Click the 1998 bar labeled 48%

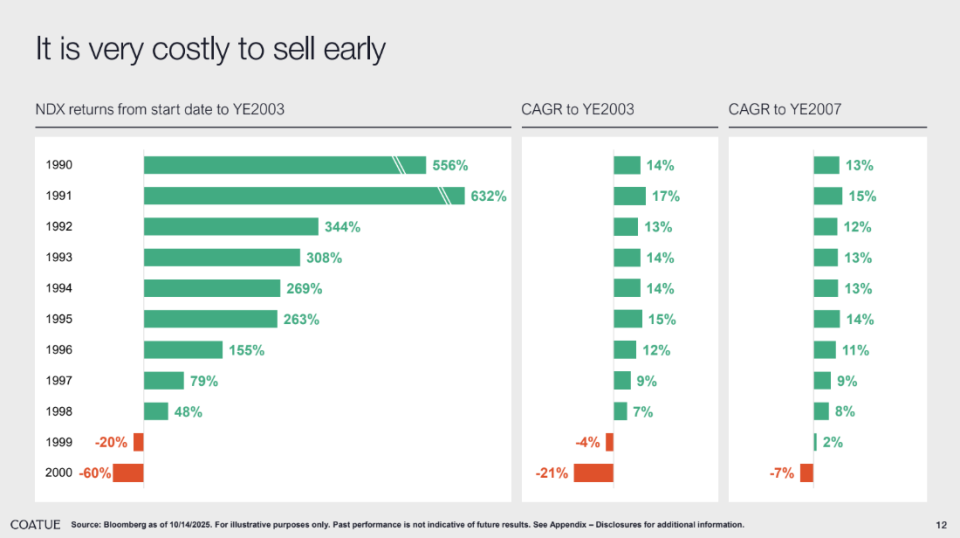click(156, 411)
